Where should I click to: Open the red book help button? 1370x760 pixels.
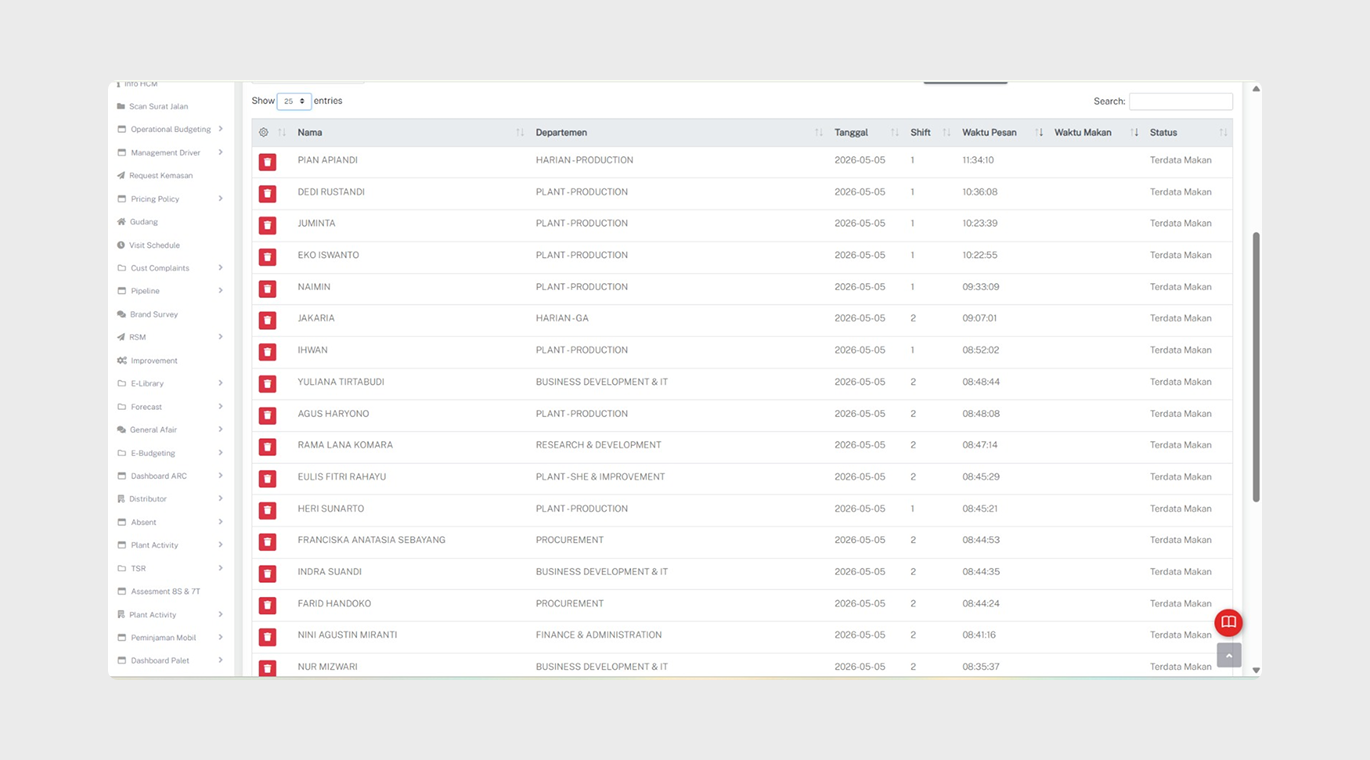coord(1228,623)
